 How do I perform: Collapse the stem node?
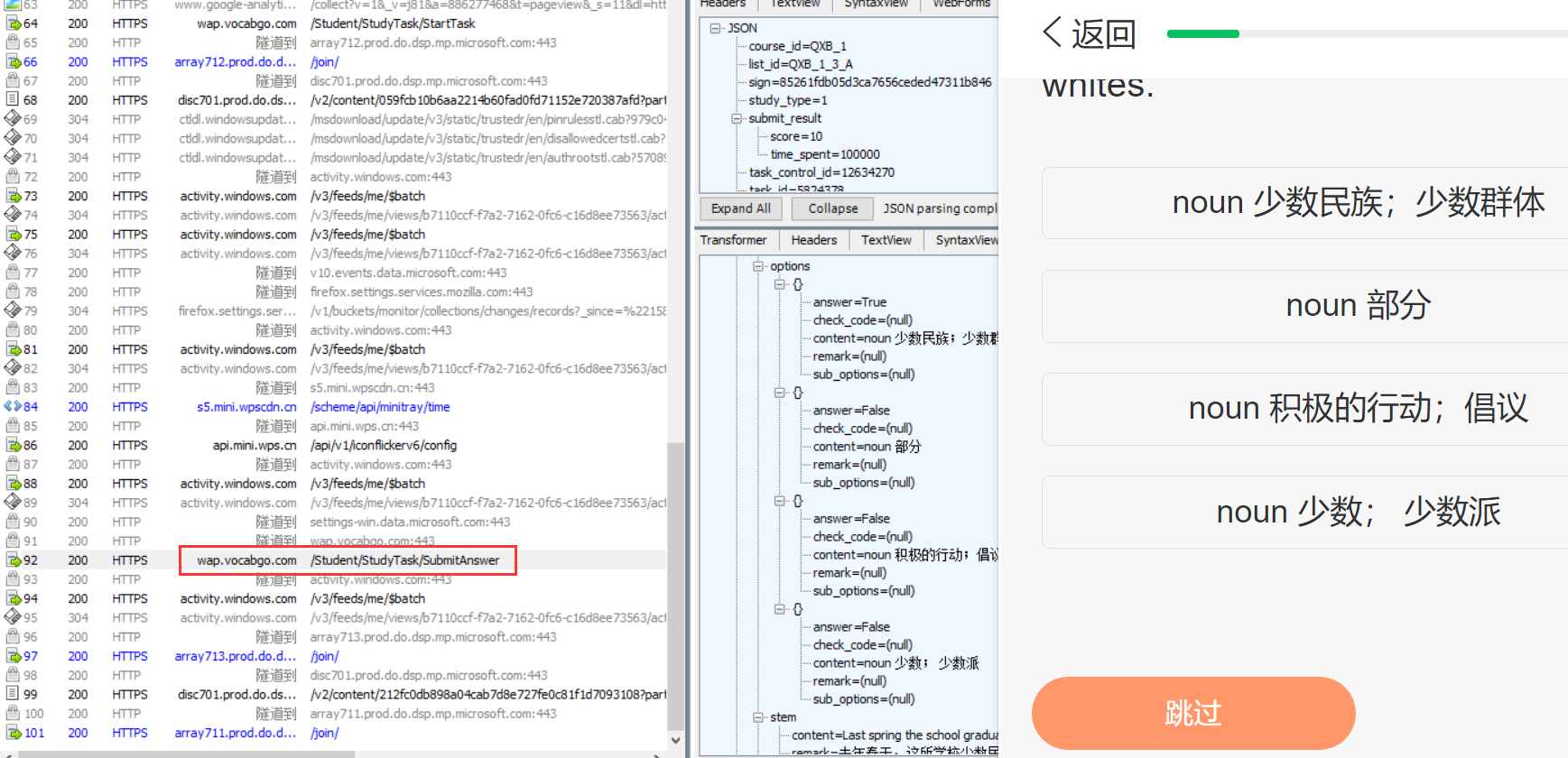pyautogui.click(x=758, y=717)
